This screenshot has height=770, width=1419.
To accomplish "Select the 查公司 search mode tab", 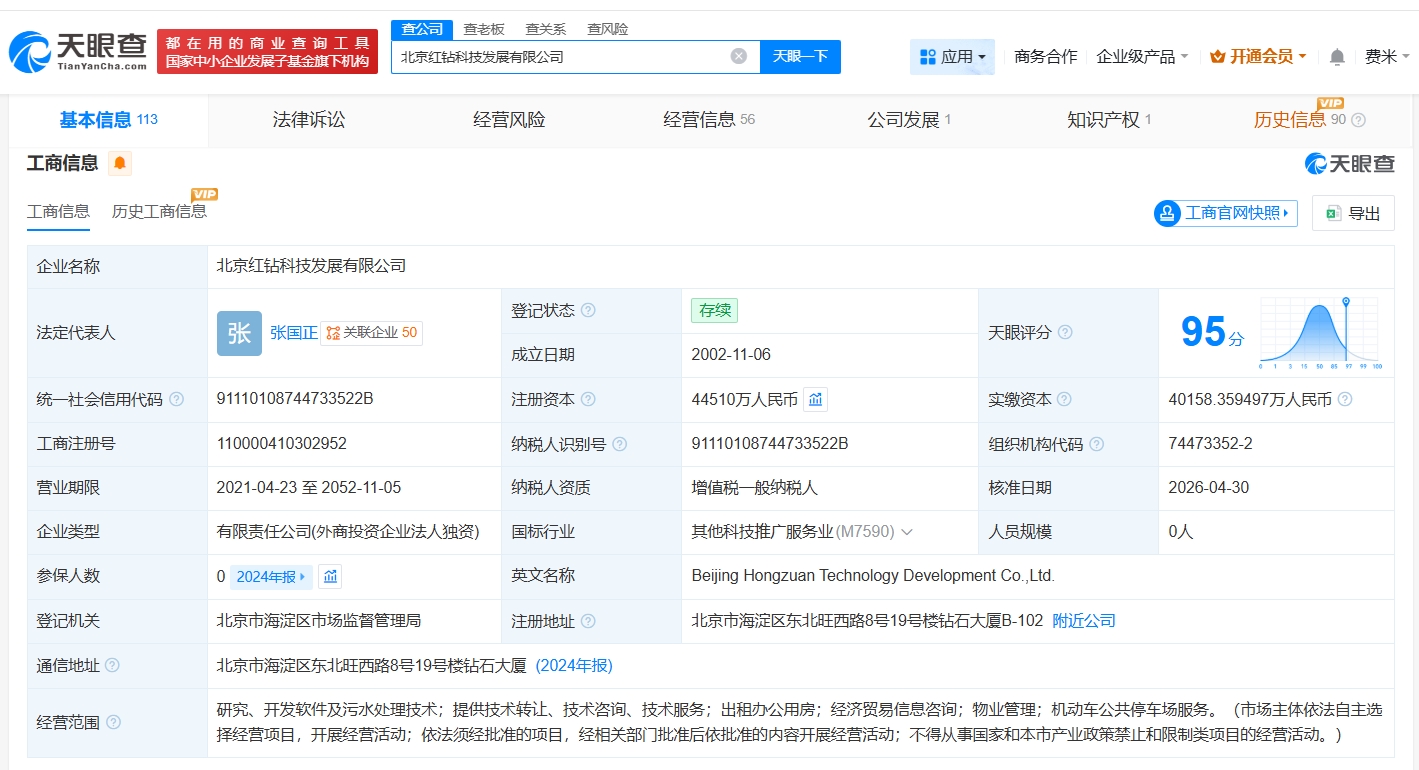I will pyautogui.click(x=422, y=29).
